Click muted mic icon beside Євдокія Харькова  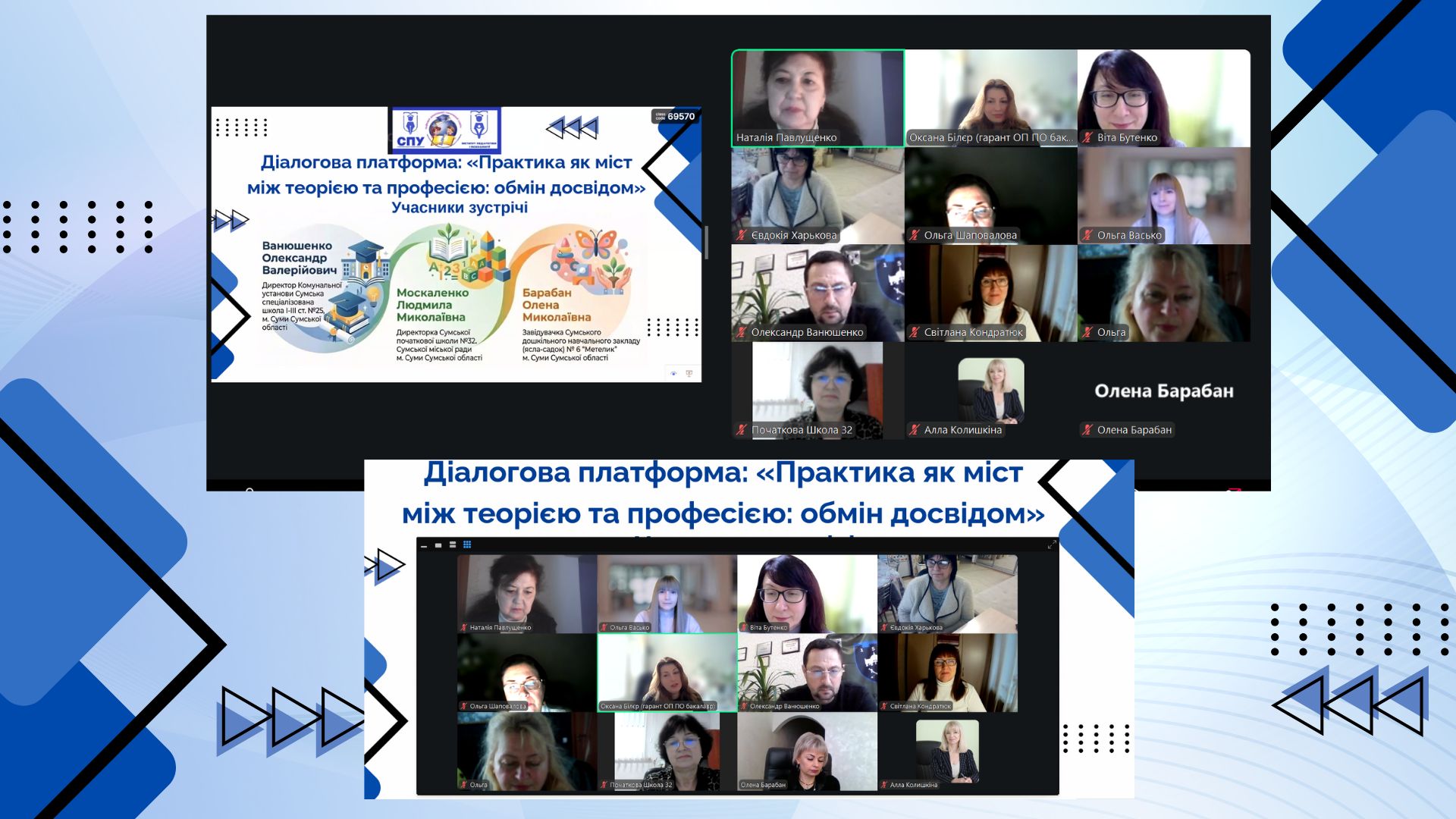[x=742, y=235]
